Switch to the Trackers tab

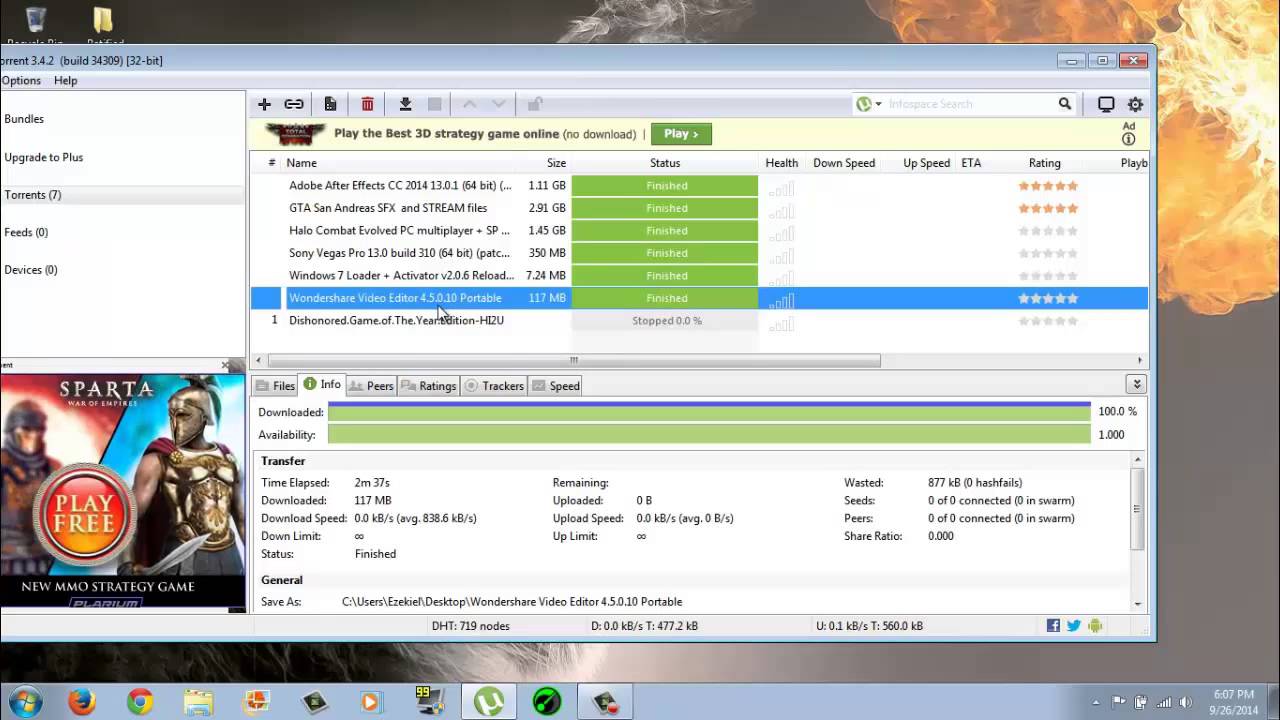[494, 386]
